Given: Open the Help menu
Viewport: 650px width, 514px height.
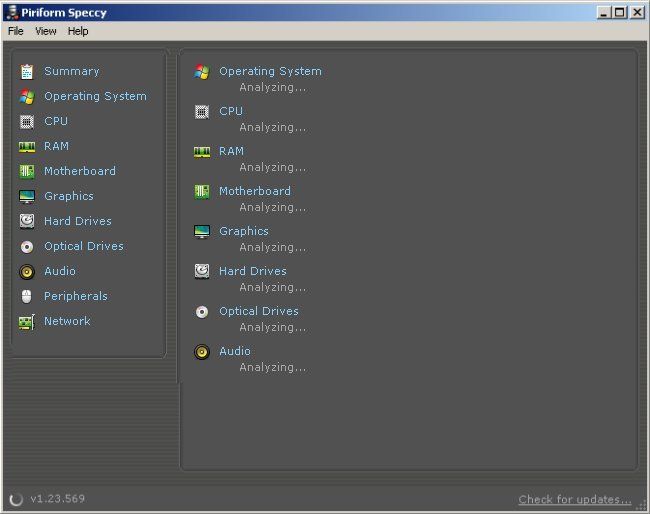Looking at the screenshot, I should pyautogui.click(x=78, y=31).
